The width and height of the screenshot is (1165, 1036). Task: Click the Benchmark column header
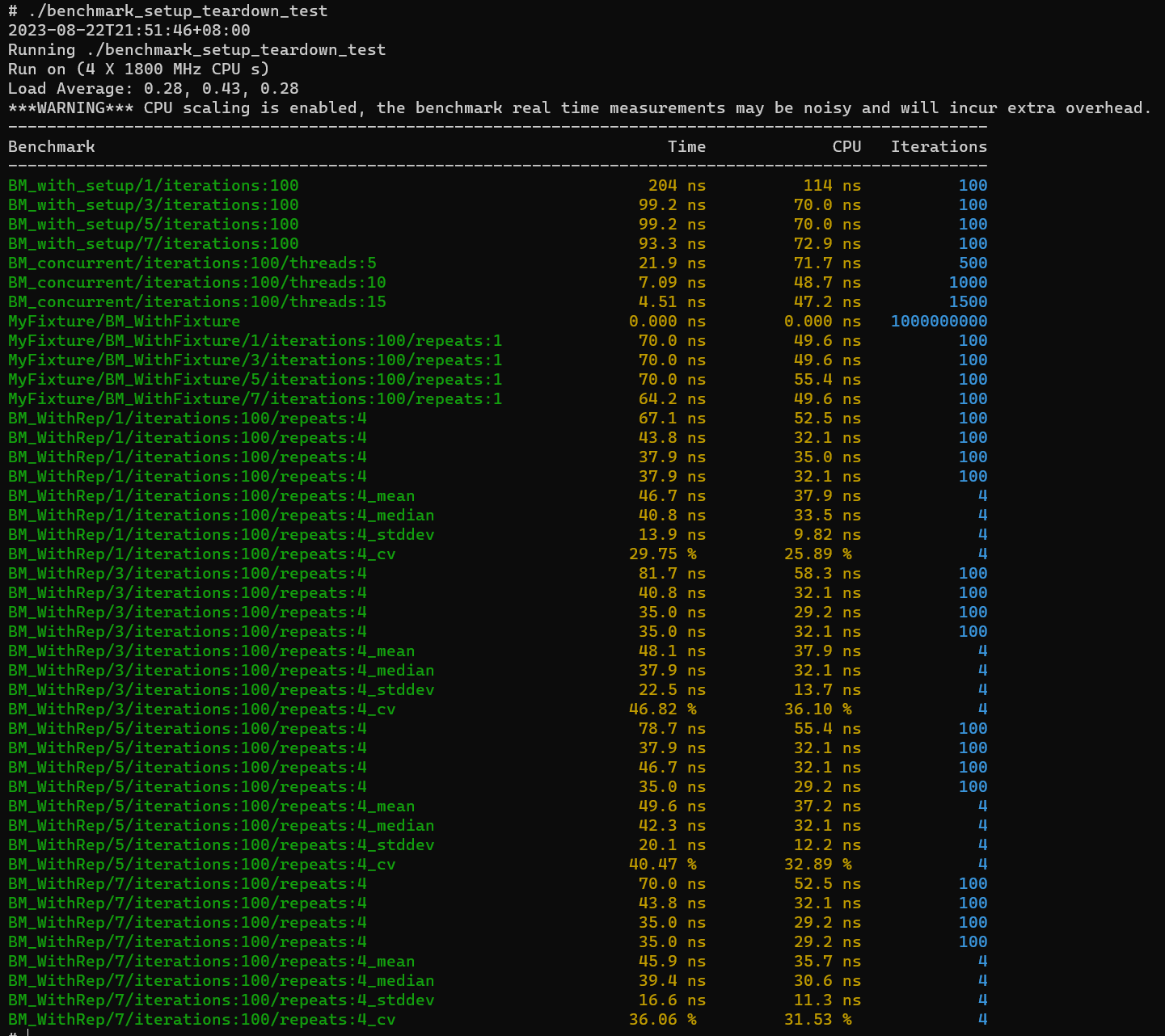pyautogui.click(x=52, y=146)
